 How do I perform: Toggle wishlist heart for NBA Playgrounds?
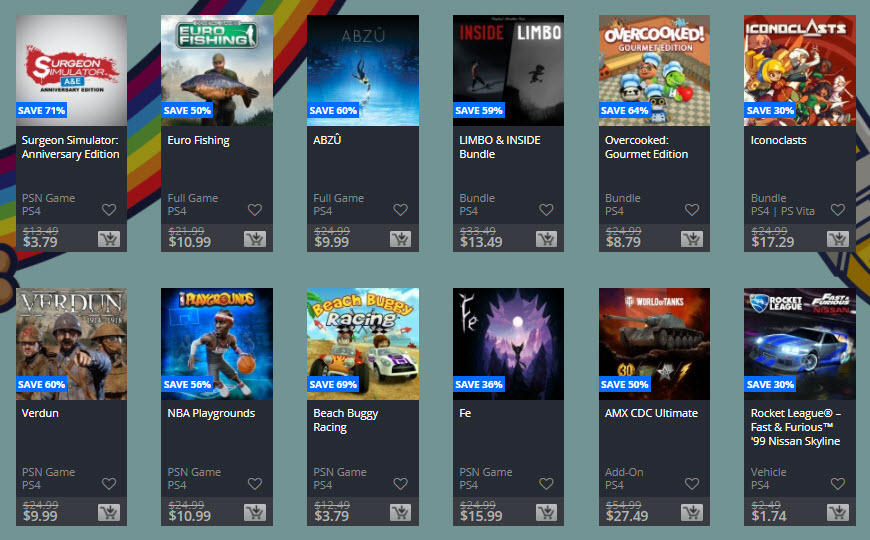[255, 484]
